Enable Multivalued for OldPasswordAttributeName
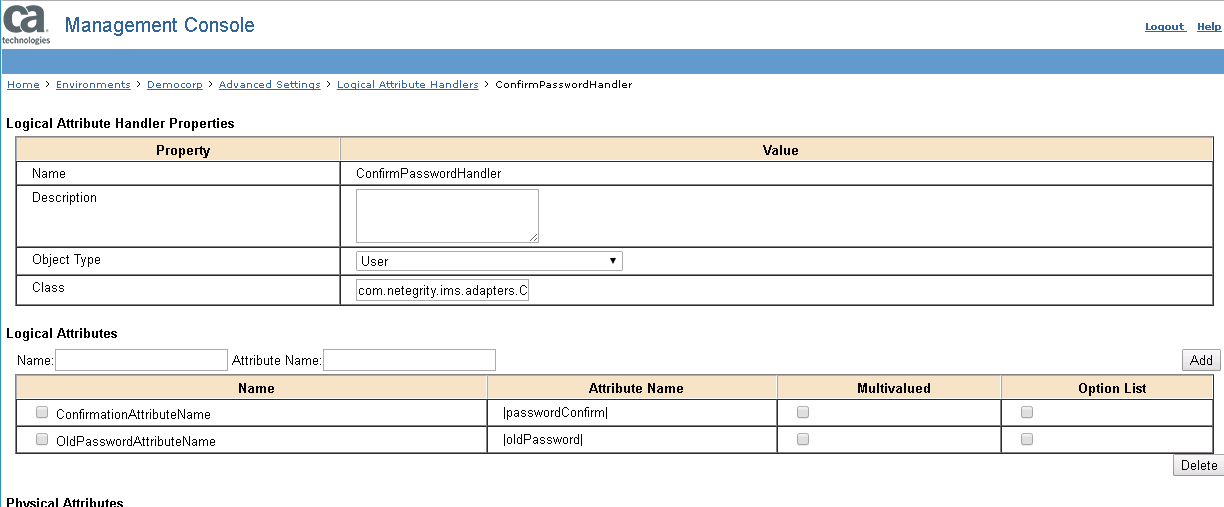The width and height of the screenshot is (1224, 507). click(803, 439)
